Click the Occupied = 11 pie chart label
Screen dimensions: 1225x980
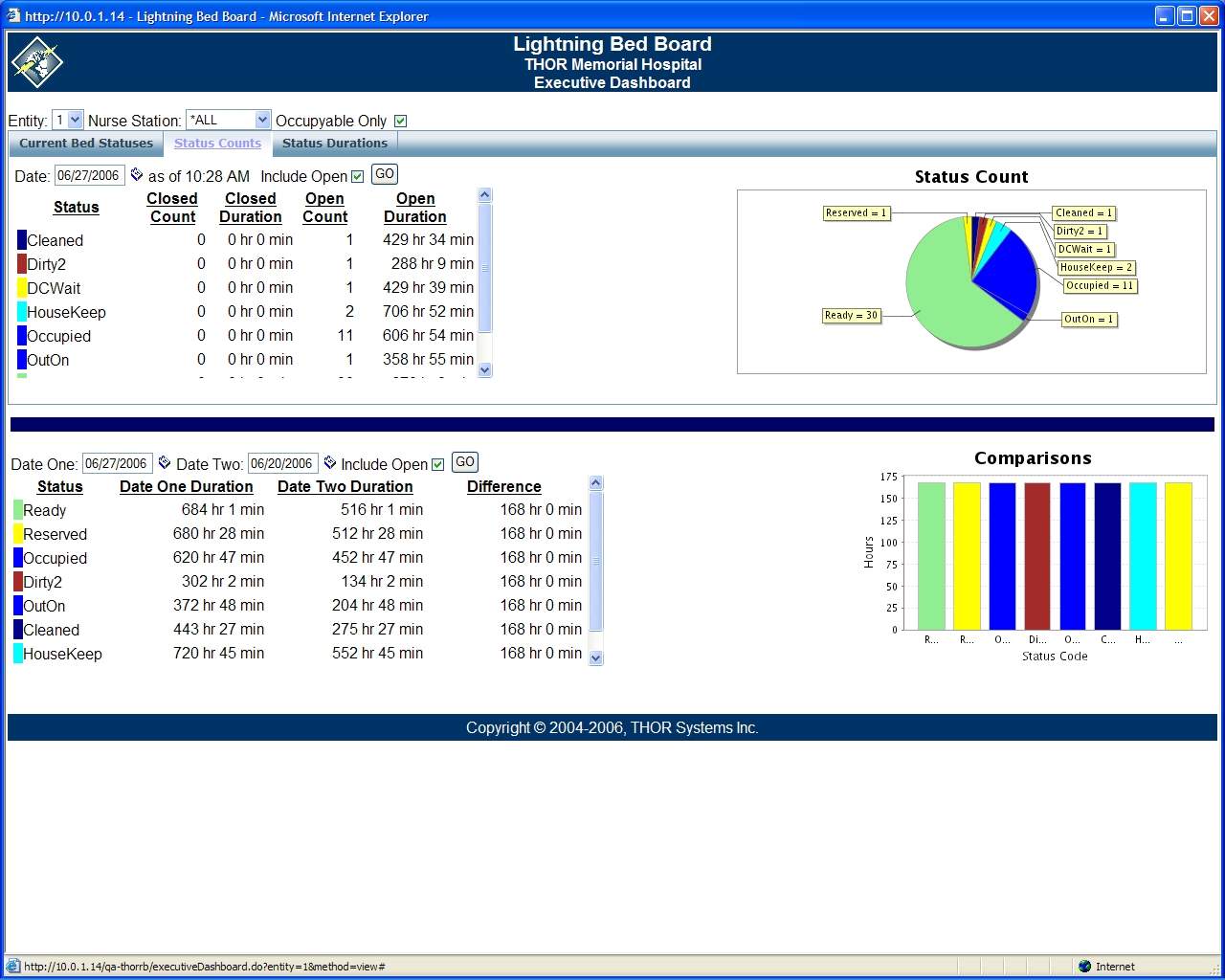click(x=1100, y=285)
